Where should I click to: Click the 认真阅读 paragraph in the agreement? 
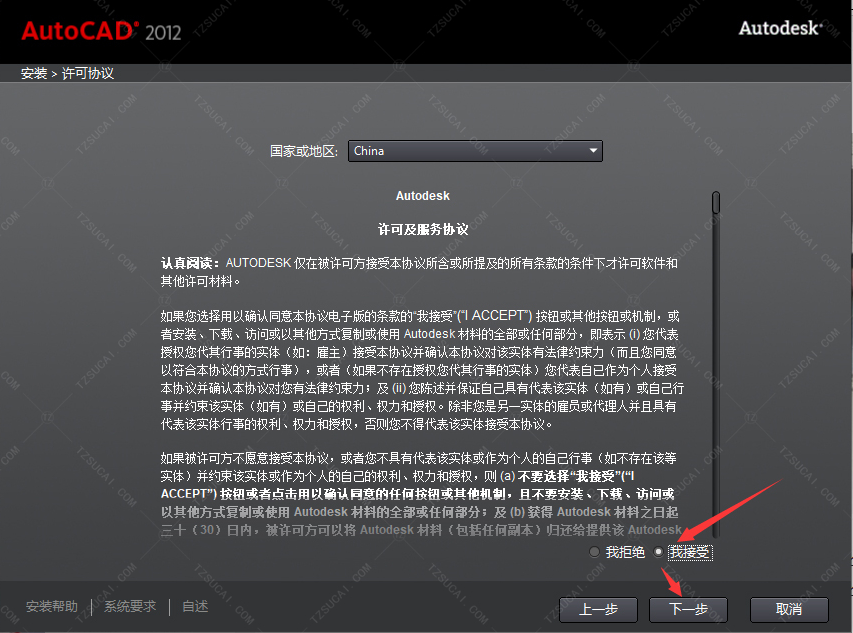[x=420, y=271]
